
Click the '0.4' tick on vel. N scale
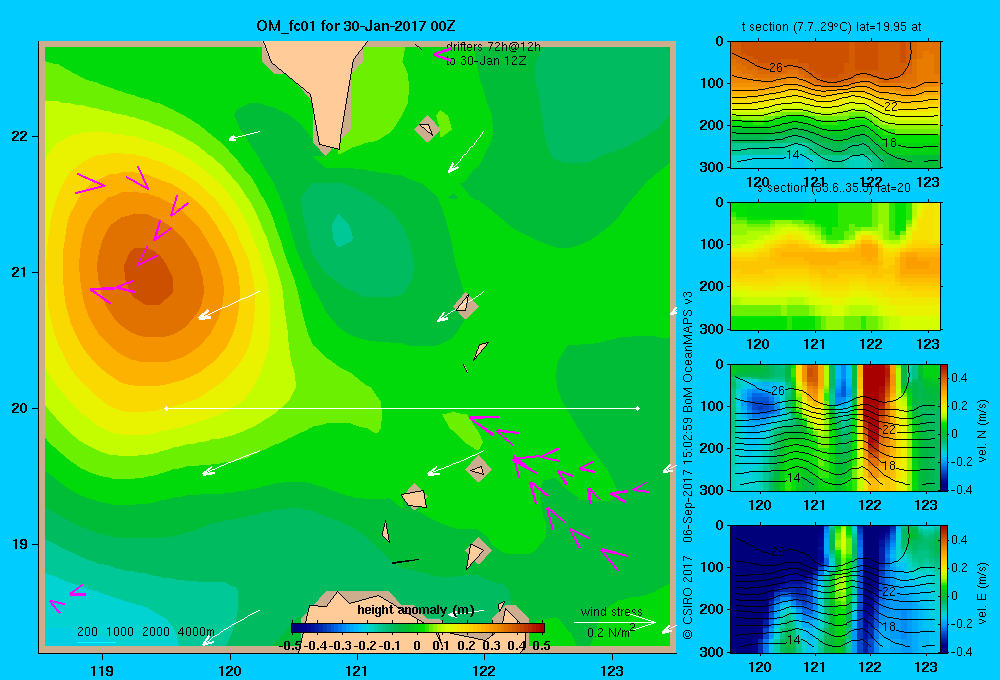[x=959, y=378]
